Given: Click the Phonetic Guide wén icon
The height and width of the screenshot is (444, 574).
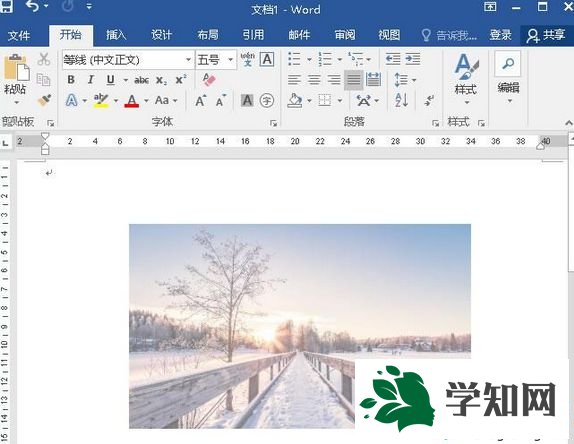Looking at the screenshot, I should 247,59.
